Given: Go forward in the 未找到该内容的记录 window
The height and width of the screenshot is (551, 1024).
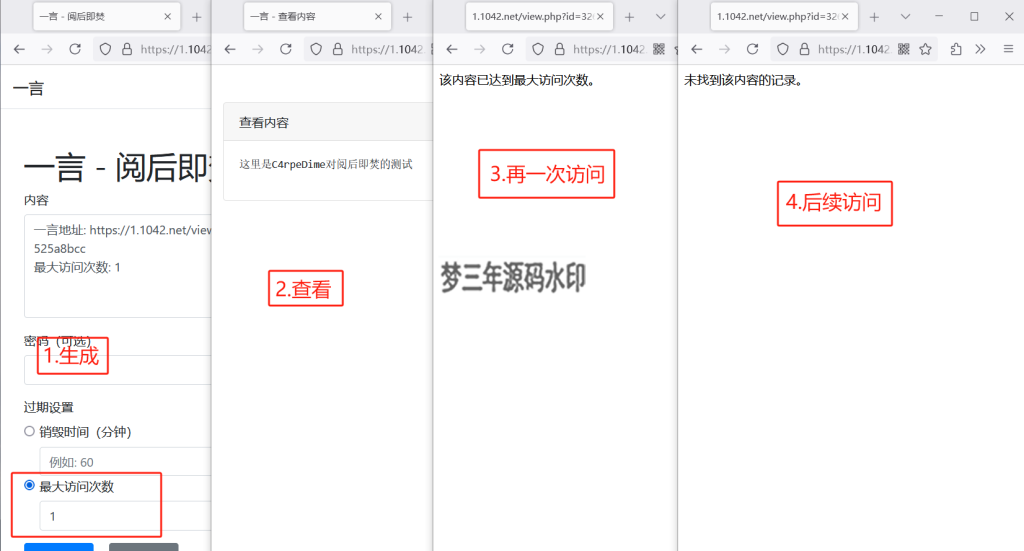Looking at the screenshot, I should click(x=725, y=49).
